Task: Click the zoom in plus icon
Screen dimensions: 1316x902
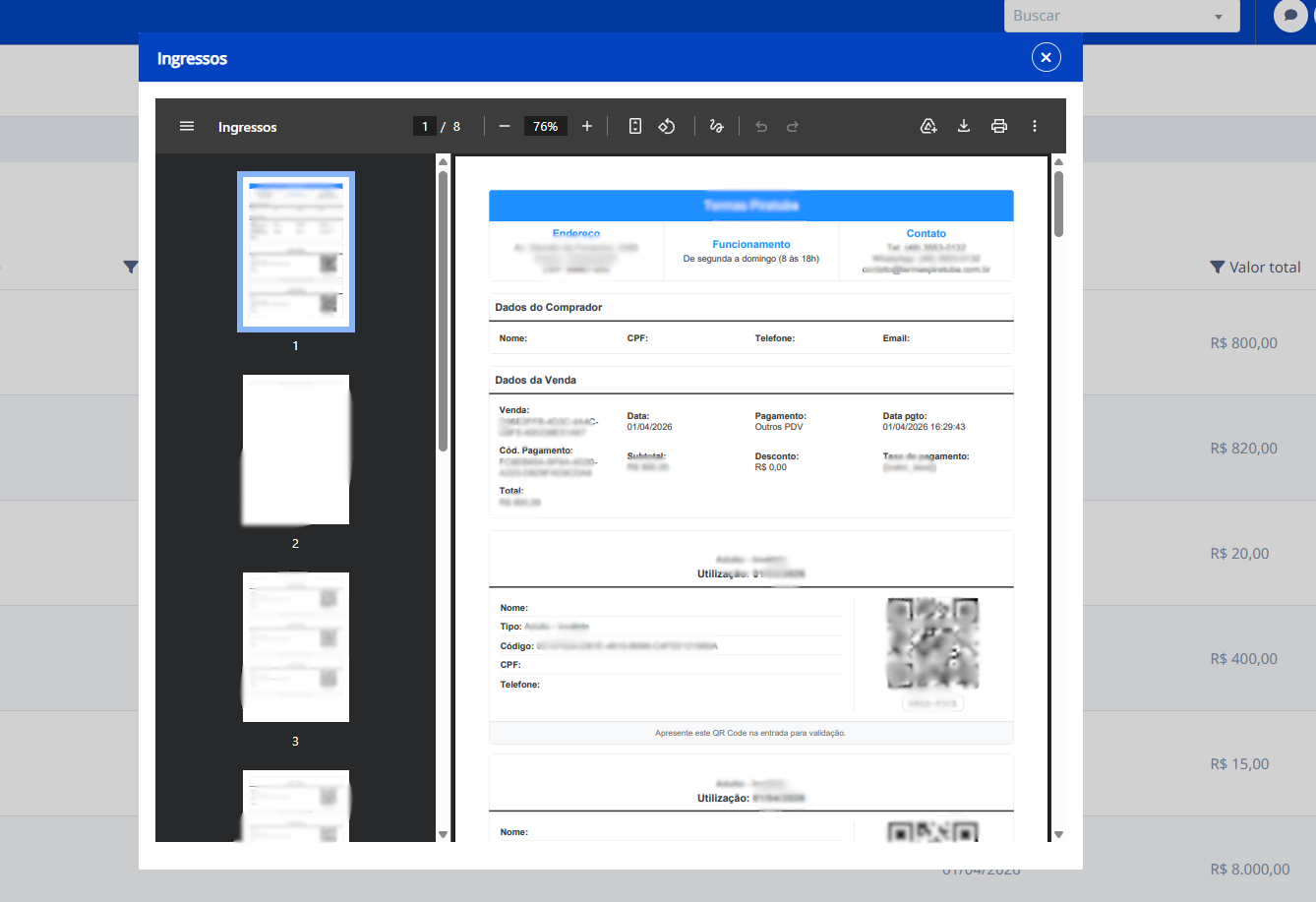Action: pyautogui.click(x=587, y=126)
